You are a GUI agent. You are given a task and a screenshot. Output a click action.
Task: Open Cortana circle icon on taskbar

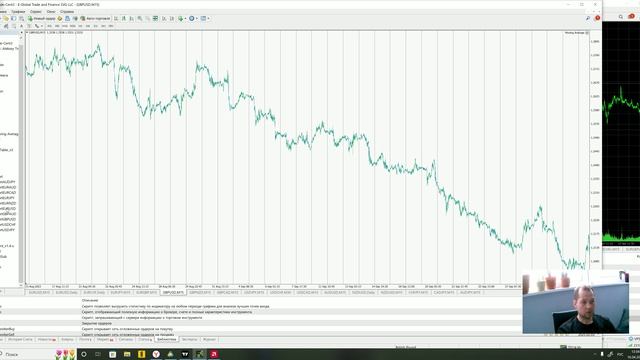(84, 354)
